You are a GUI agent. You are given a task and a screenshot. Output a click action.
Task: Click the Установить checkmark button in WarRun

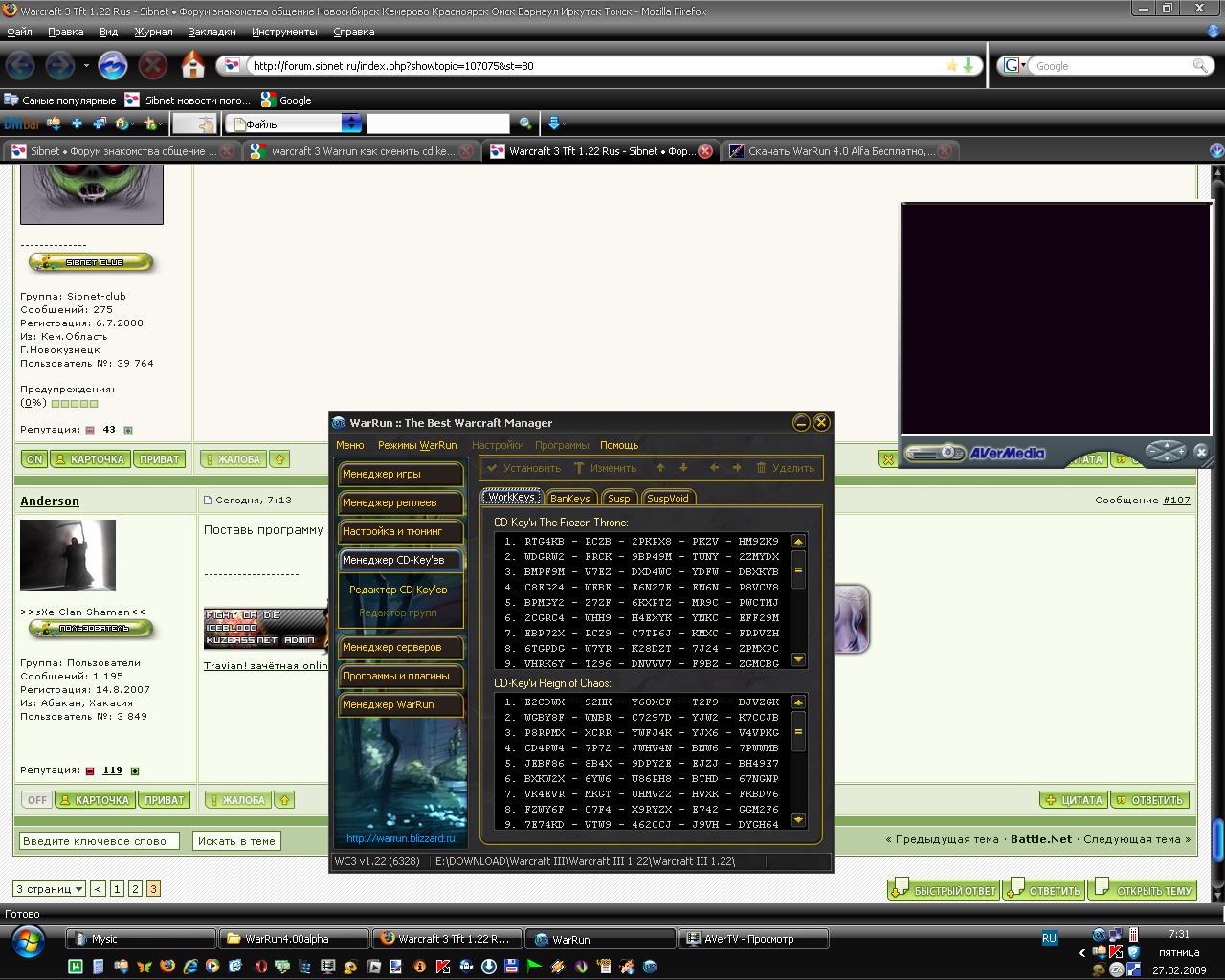(523, 468)
